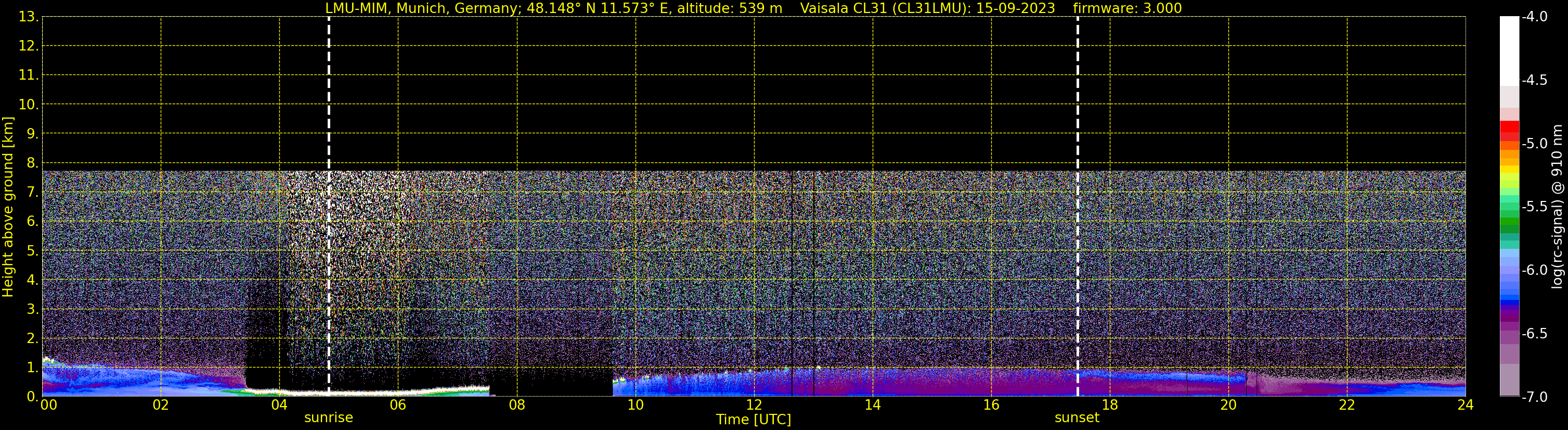This screenshot has width=1568, height=430.
Task: Click the height axis tick label 12
Action: click(x=28, y=46)
